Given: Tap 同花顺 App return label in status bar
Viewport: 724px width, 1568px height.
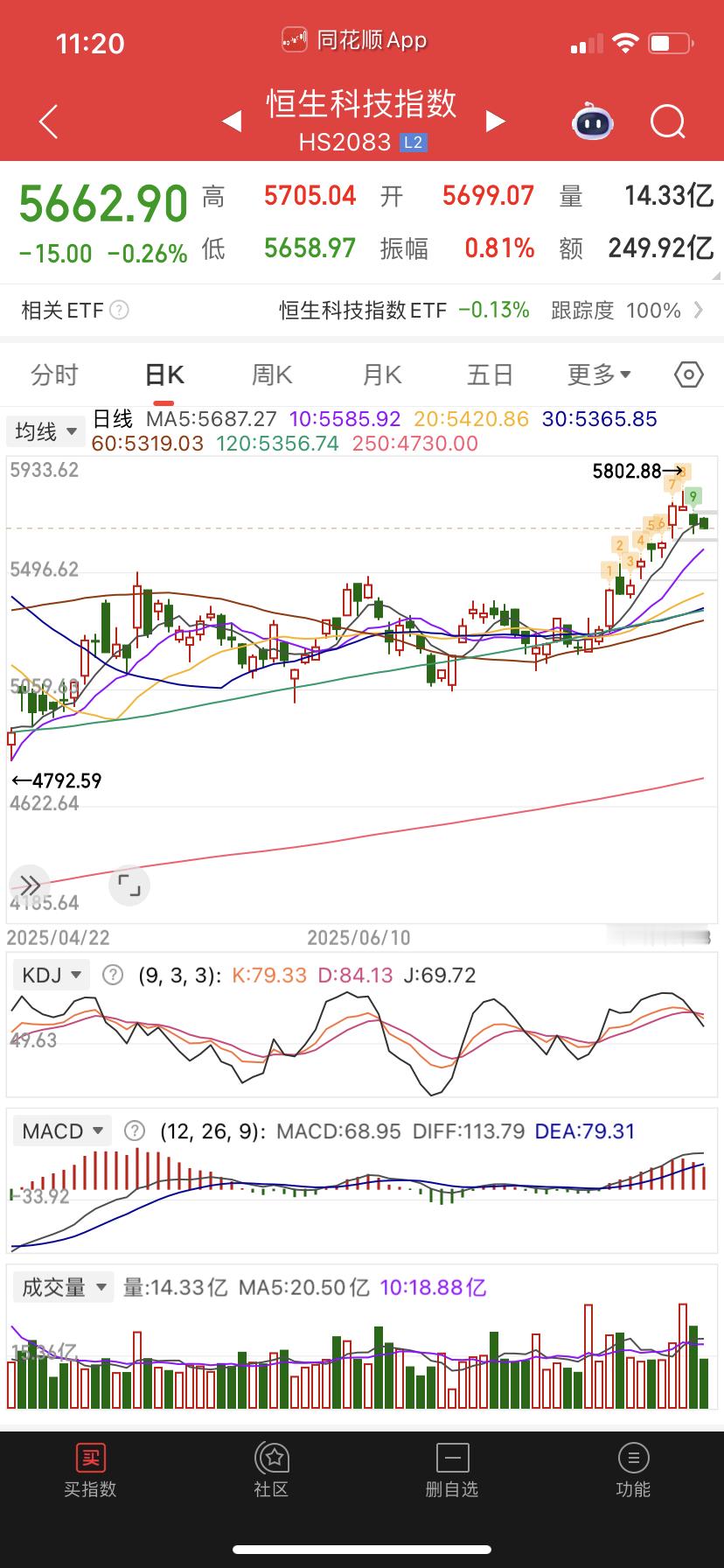Looking at the screenshot, I should (x=355, y=40).
